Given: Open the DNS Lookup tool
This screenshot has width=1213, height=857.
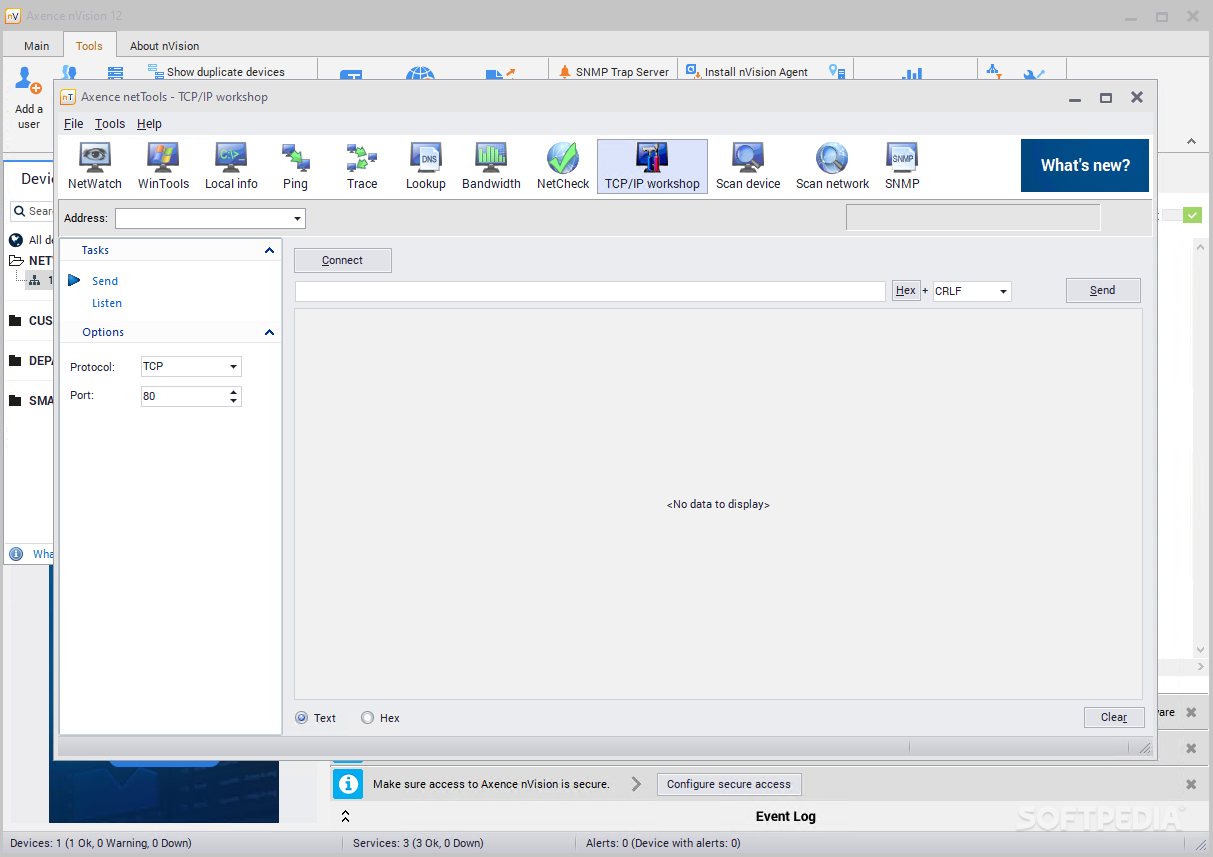Looking at the screenshot, I should (425, 166).
